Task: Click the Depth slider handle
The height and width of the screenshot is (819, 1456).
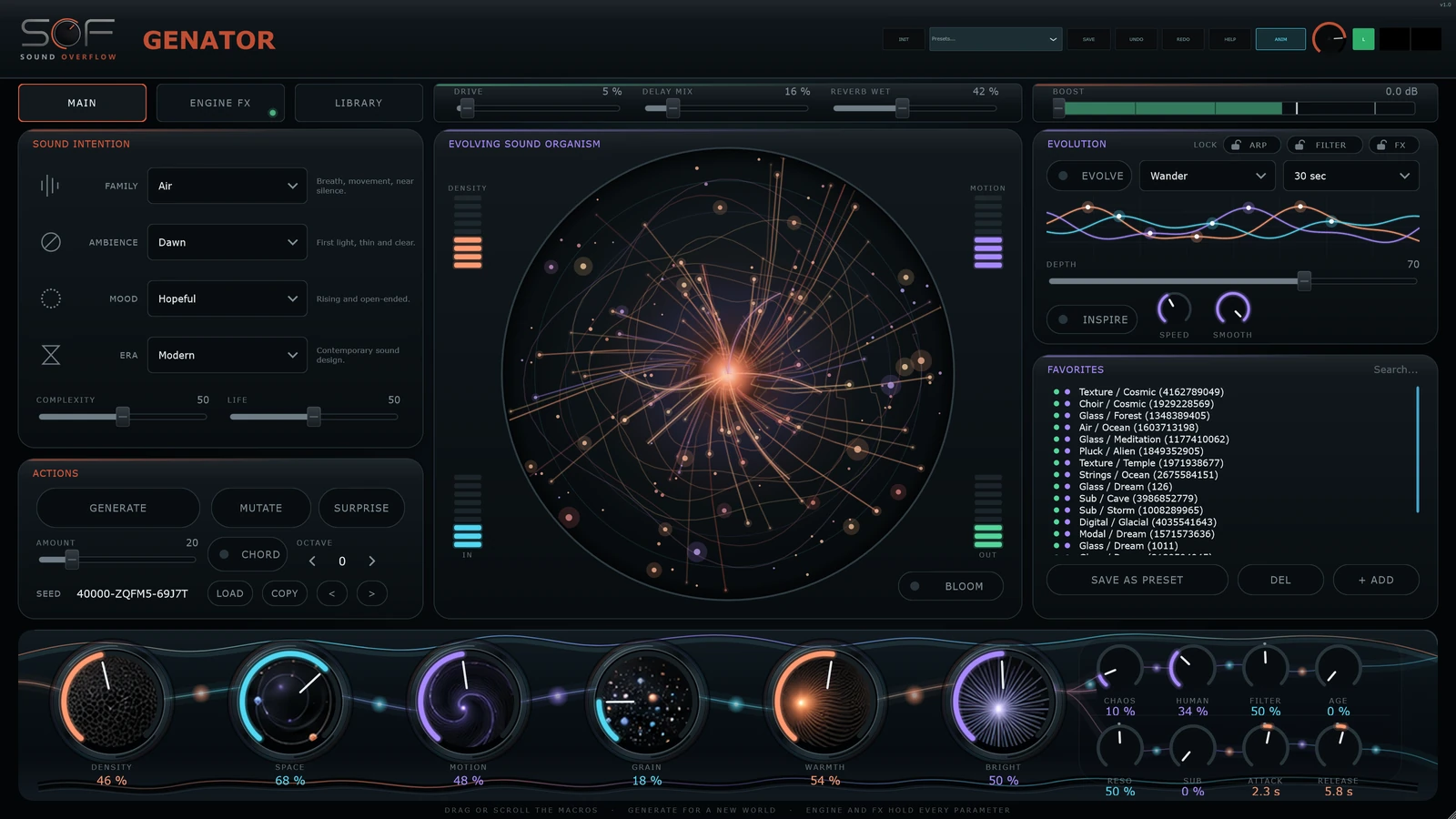Action: pyautogui.click(x=1304, y=281)
